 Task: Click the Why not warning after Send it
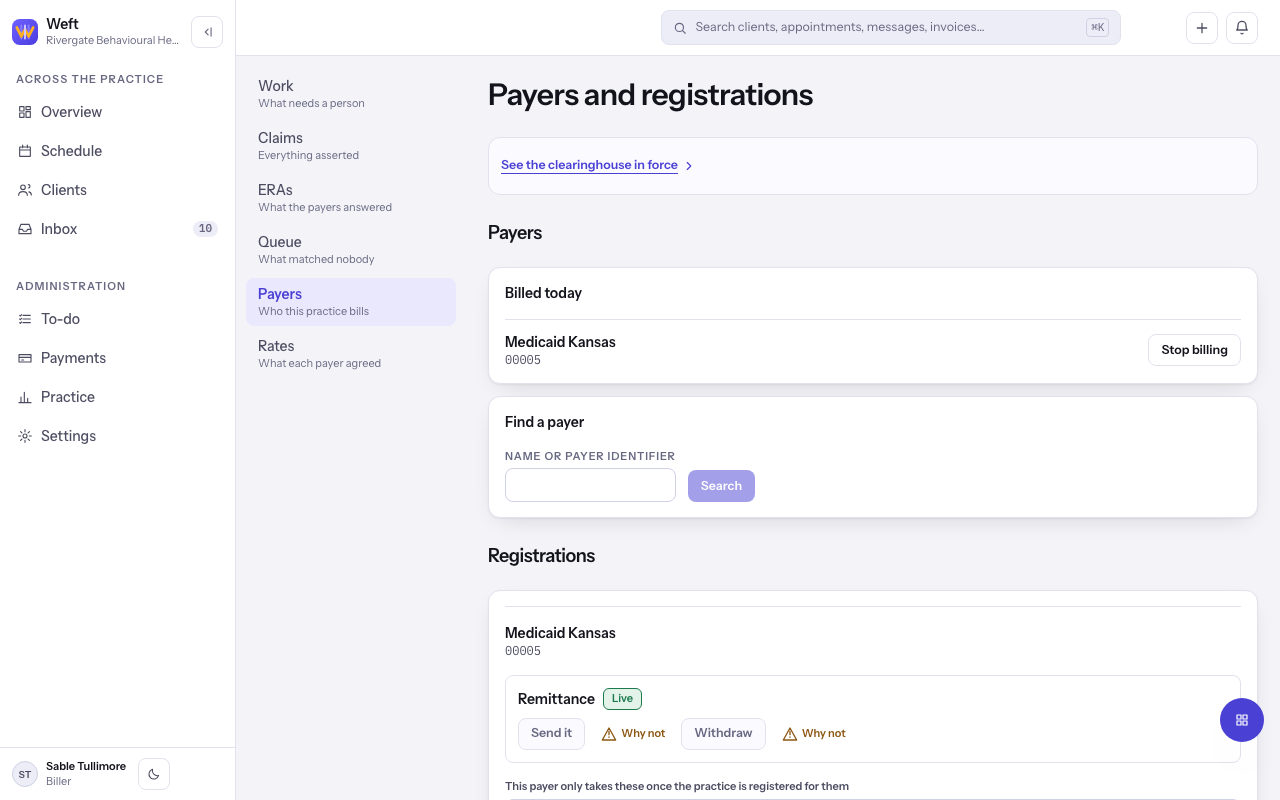(x=633, y=734)
